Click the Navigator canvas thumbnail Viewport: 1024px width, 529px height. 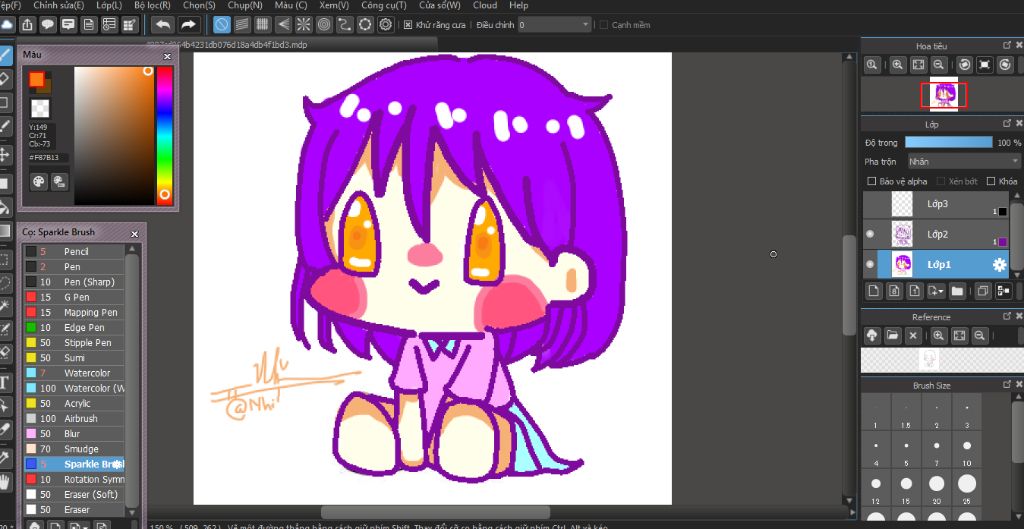click(943, 95)
